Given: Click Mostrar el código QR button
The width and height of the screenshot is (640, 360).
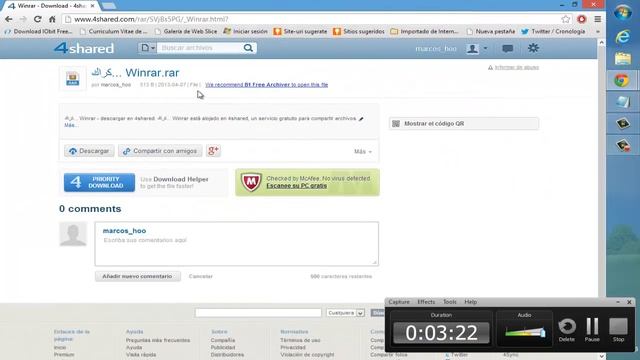Looking at the screenshot, I should (464, 124).
